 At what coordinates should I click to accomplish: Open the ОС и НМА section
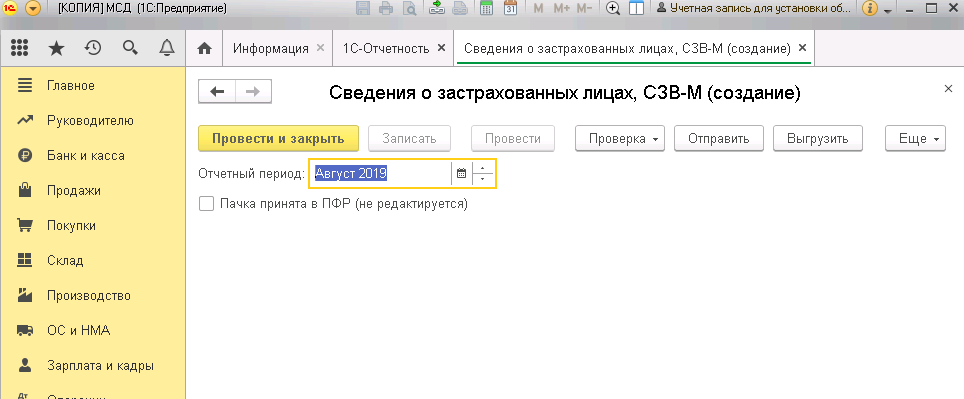[92, 331]
